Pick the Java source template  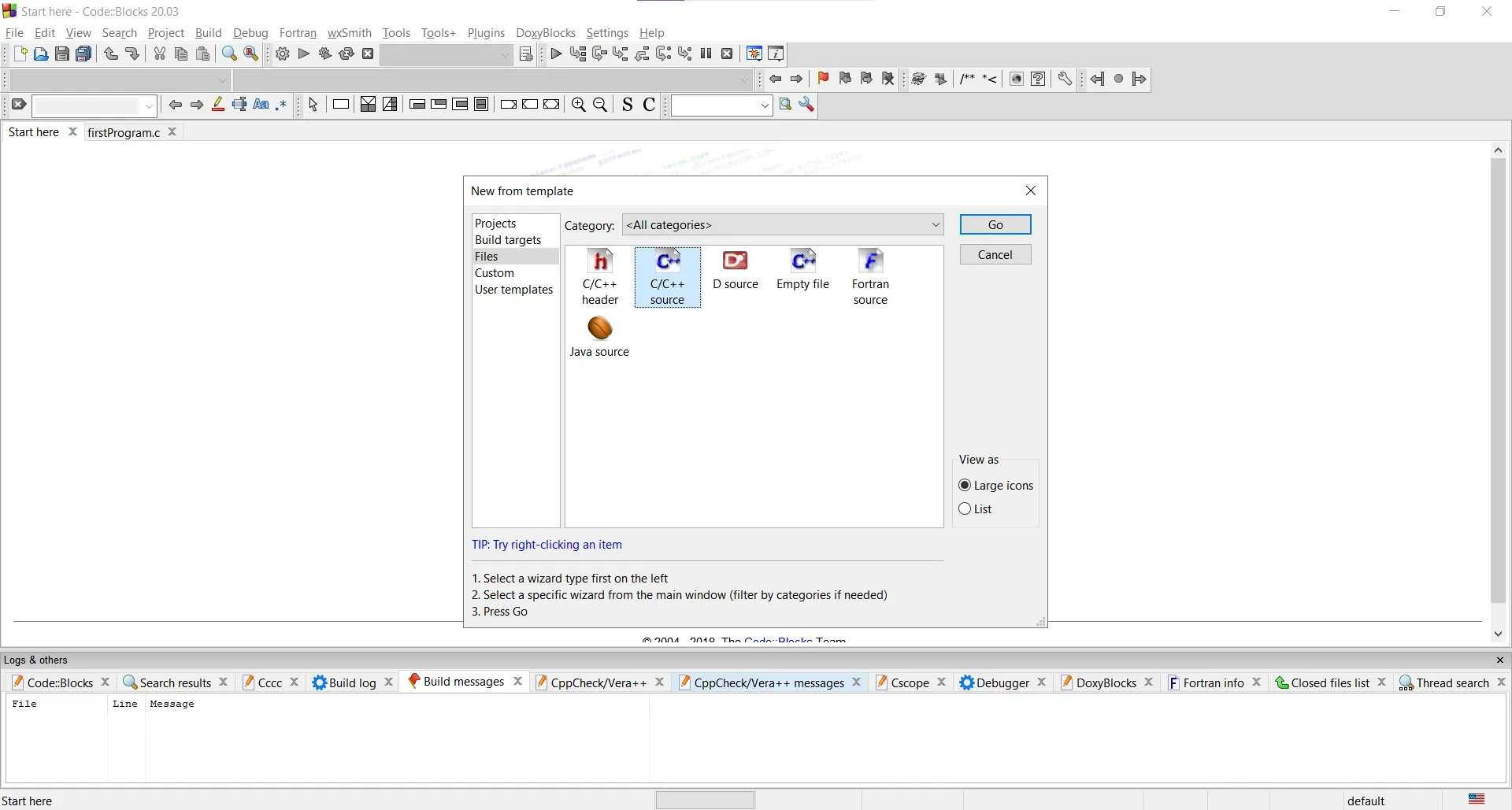600,338
